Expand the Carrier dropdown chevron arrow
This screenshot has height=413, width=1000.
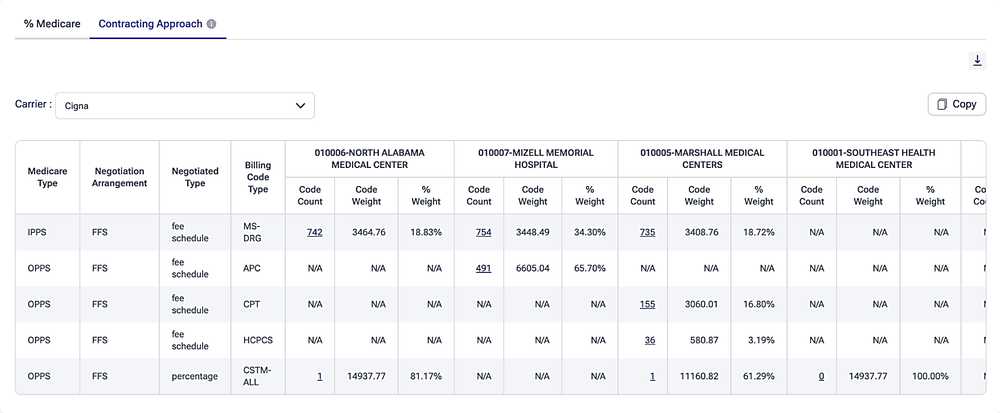[300, 106]
